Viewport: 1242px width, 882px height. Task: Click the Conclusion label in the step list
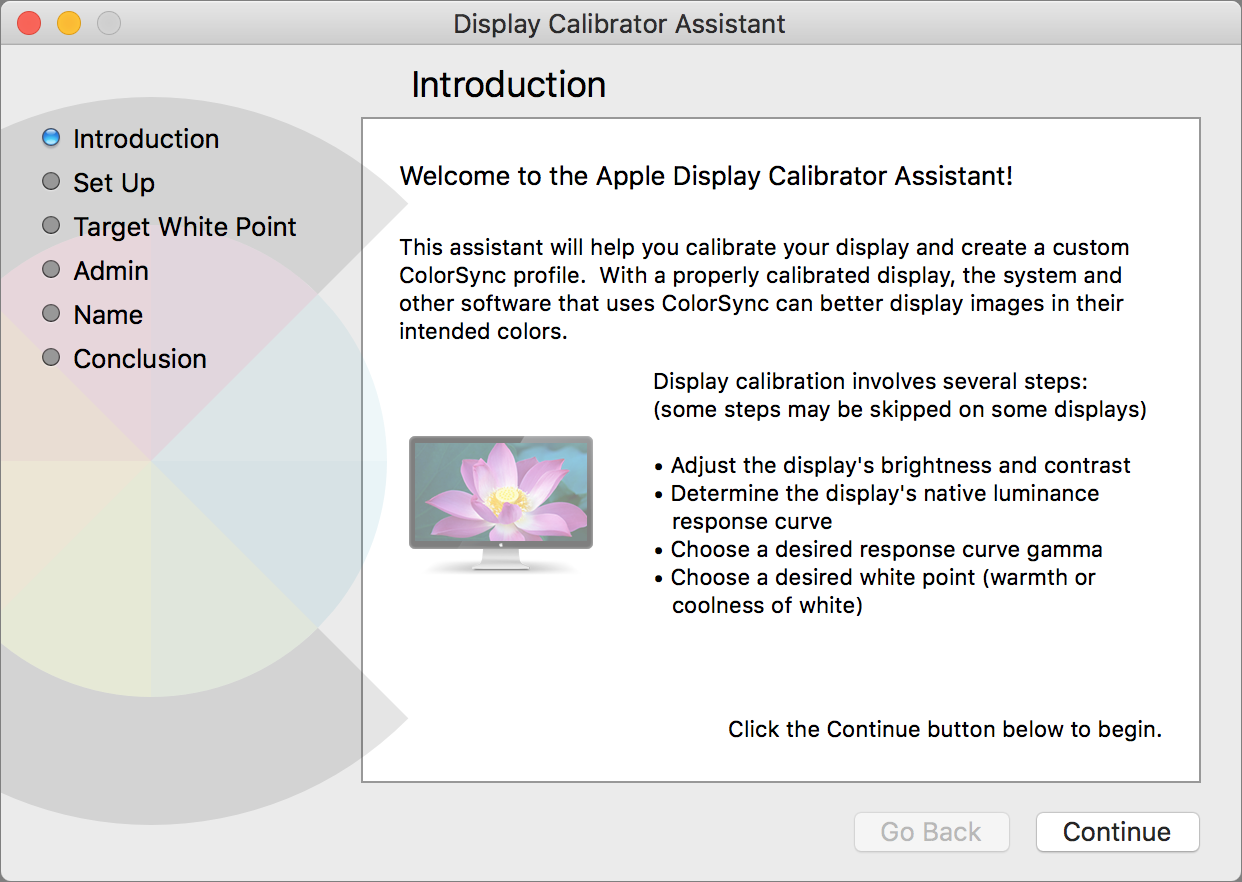[140, 359]
